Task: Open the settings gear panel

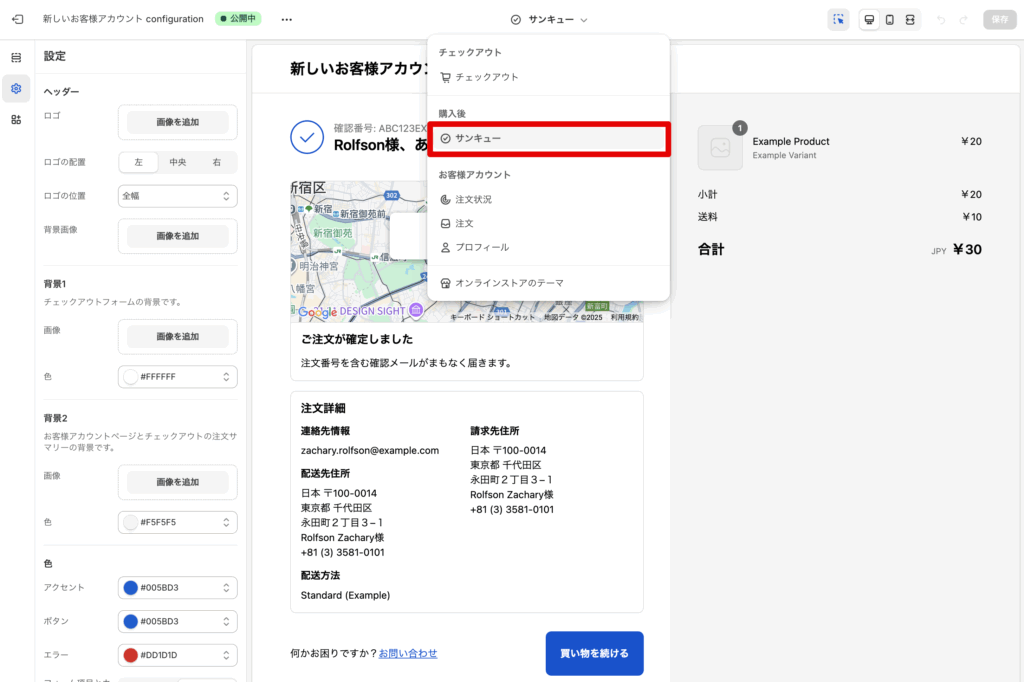Action: tap(16, 89)
